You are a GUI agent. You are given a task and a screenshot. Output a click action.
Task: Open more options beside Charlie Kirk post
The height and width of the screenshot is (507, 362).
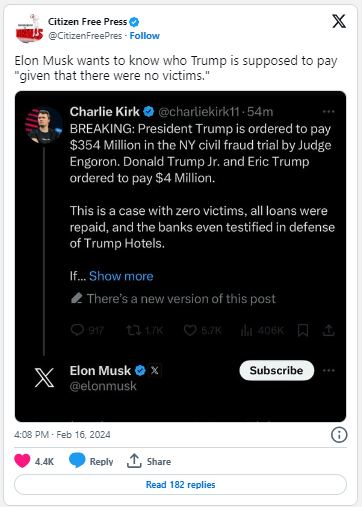tap(328, 111)
